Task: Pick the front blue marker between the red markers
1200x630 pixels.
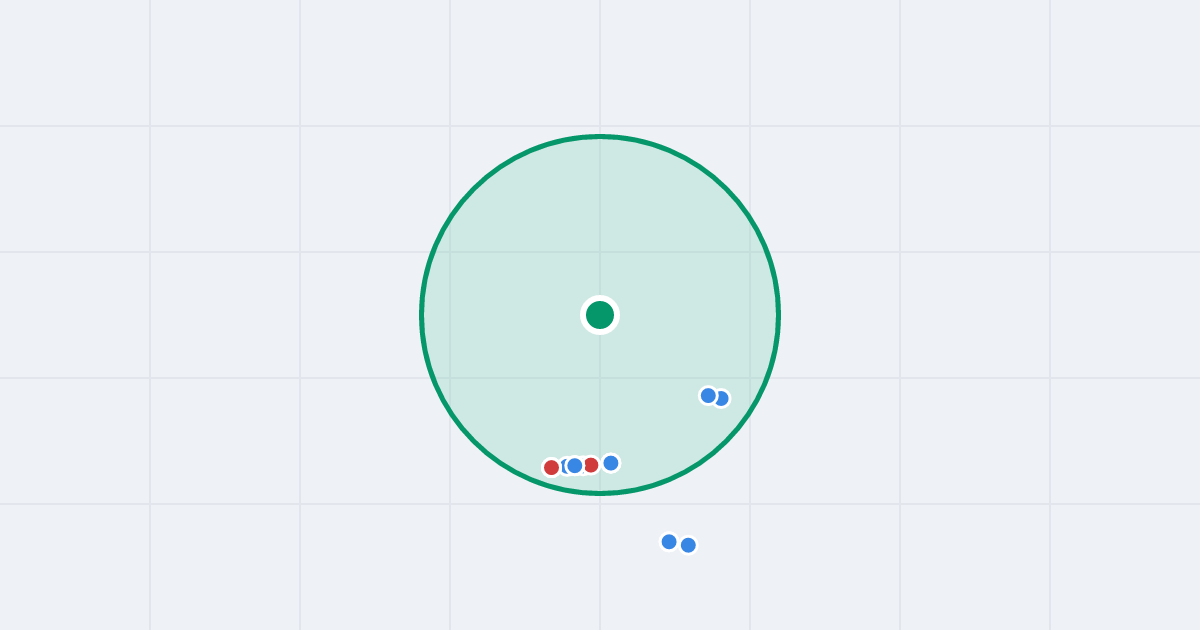Action: click(575, 465)
